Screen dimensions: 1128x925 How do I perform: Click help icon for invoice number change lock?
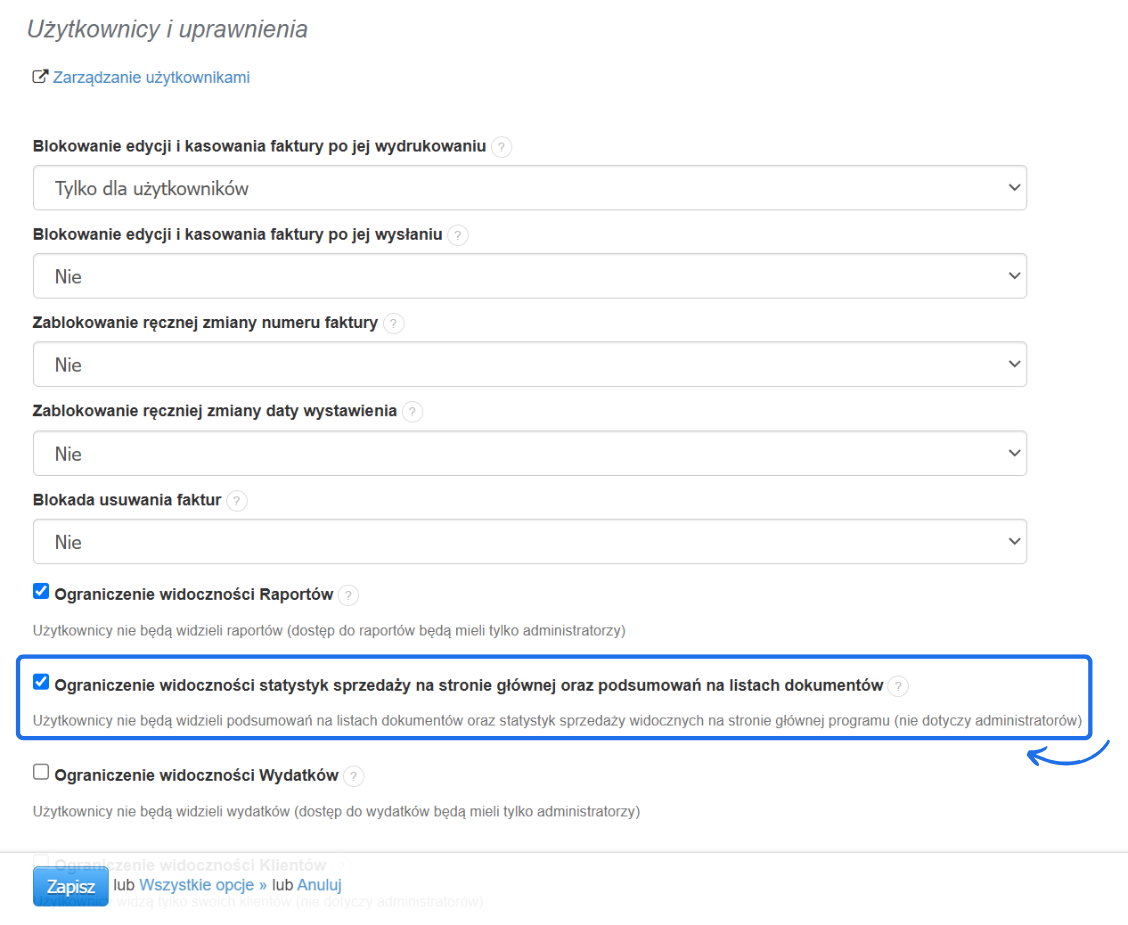coord(394,324)
